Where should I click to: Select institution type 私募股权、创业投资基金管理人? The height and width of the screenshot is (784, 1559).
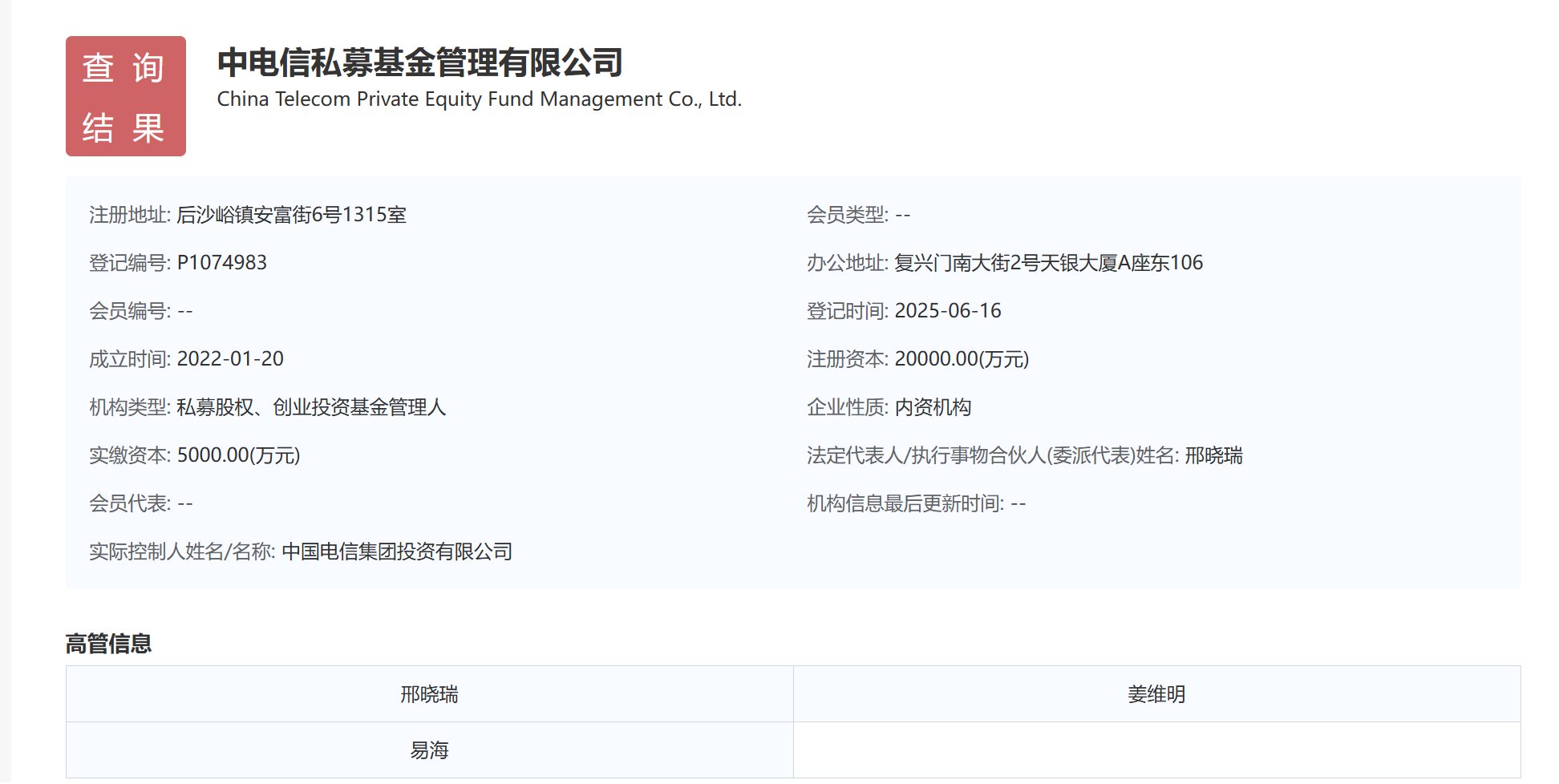click(311, 407)
